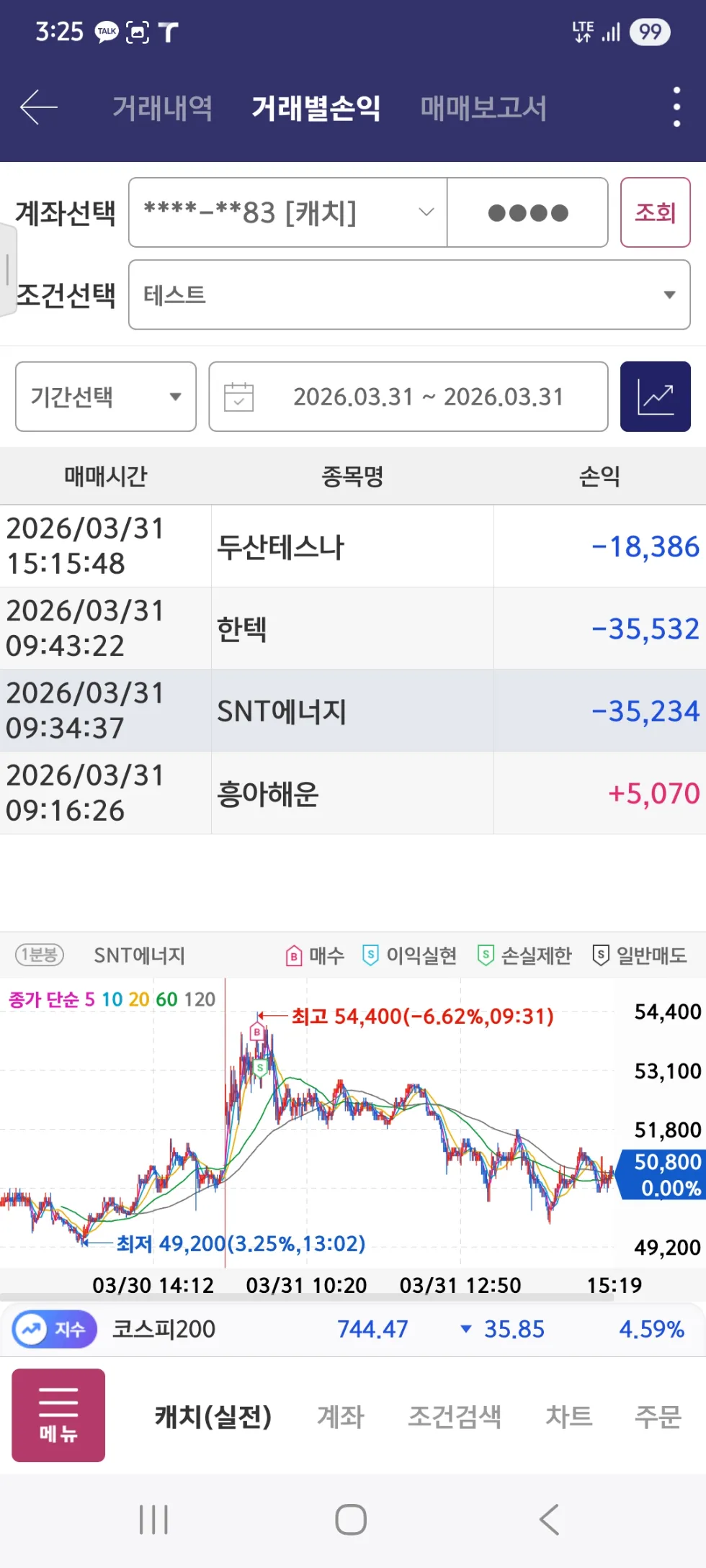Tap the 지수 index toggle chip
The width and height of the screenshot is (706, 1568).
point(54,1329)
